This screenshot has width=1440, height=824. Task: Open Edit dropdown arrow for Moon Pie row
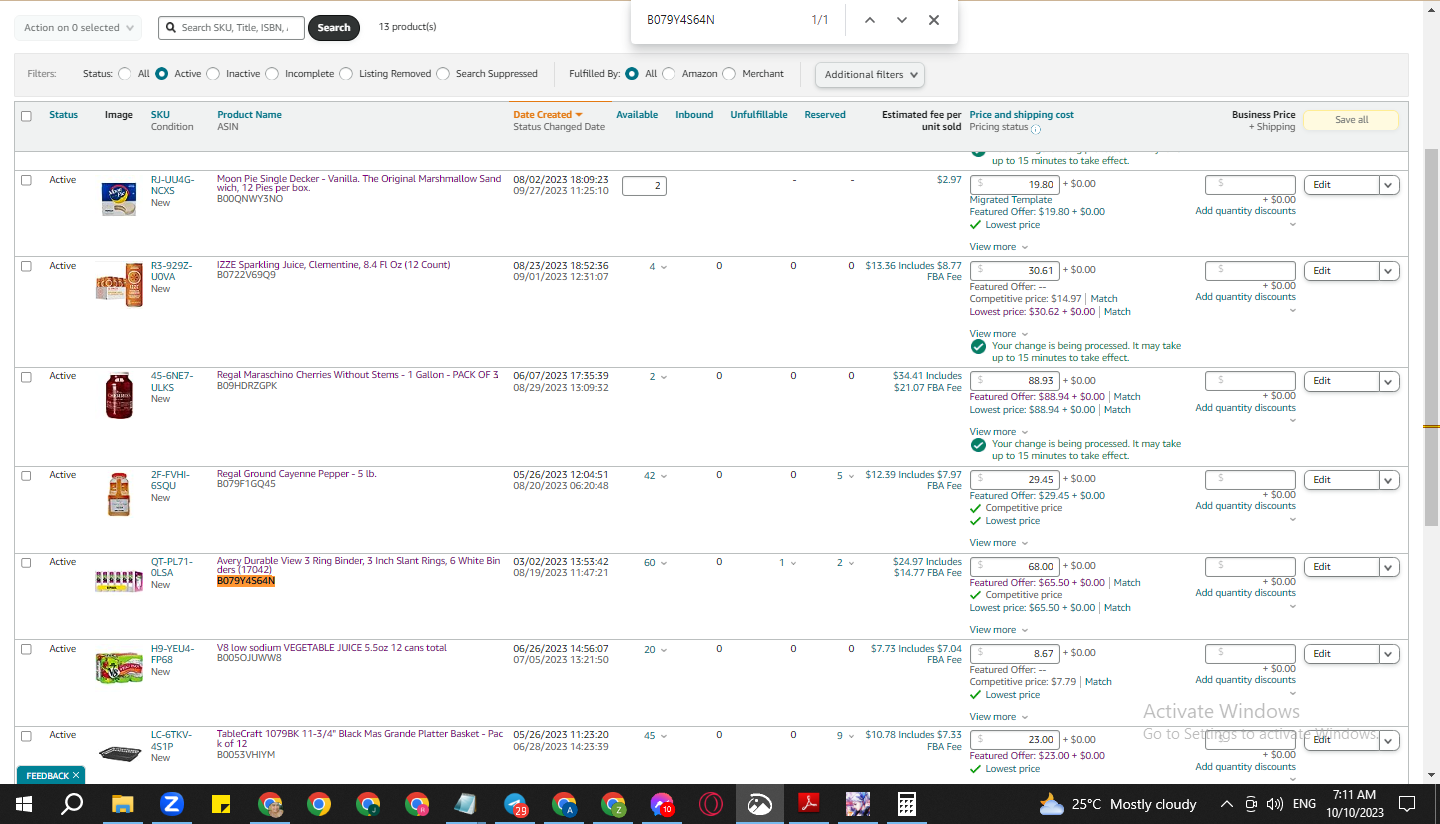pyautogui.click(x=1389, y=185)
